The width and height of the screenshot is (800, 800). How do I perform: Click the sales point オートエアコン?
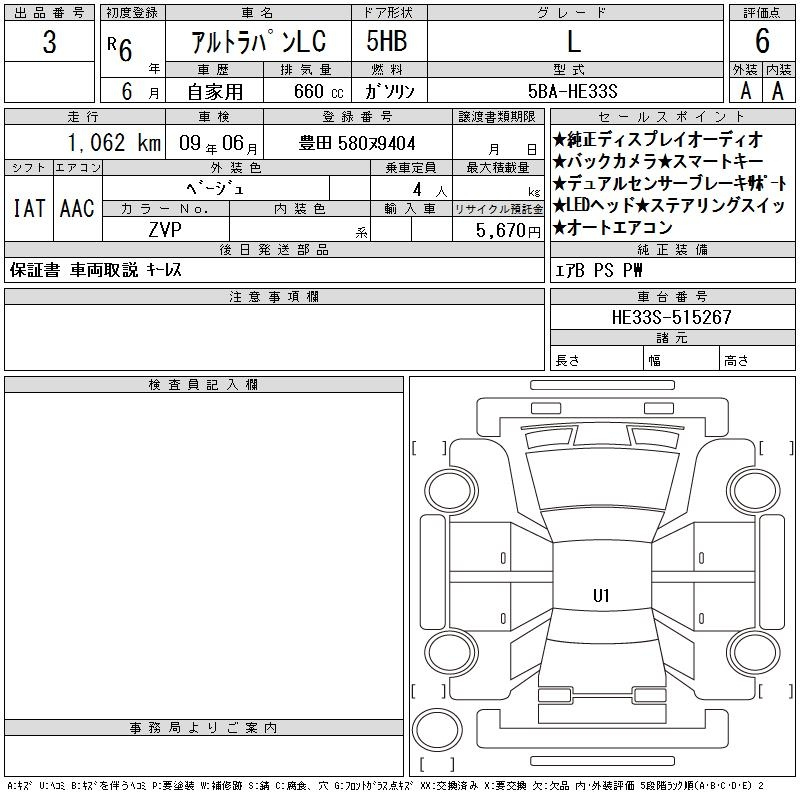pyautogui.click(x=613, y=227)
